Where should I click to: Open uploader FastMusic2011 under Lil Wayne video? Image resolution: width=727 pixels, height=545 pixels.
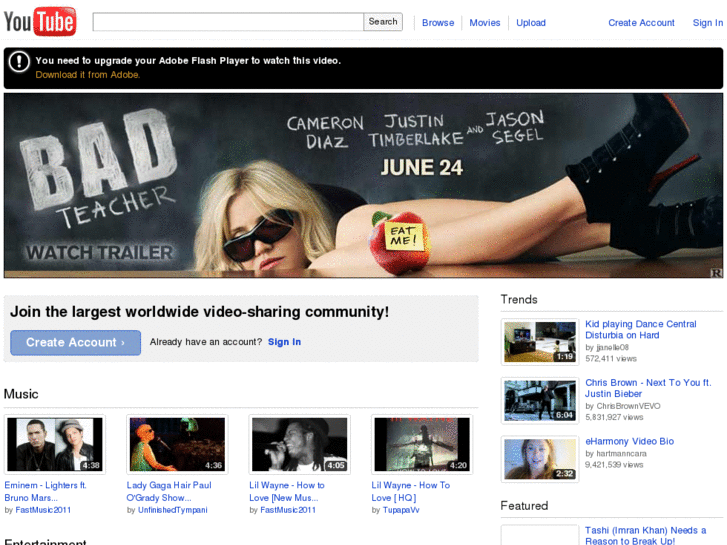[x=288, y=510]
